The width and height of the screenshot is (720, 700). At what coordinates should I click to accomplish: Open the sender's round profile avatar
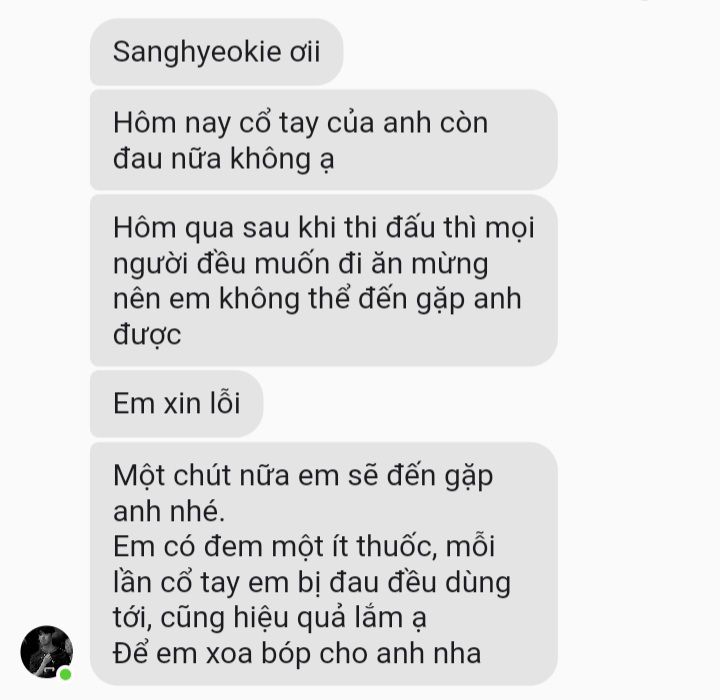click(46, 651)
